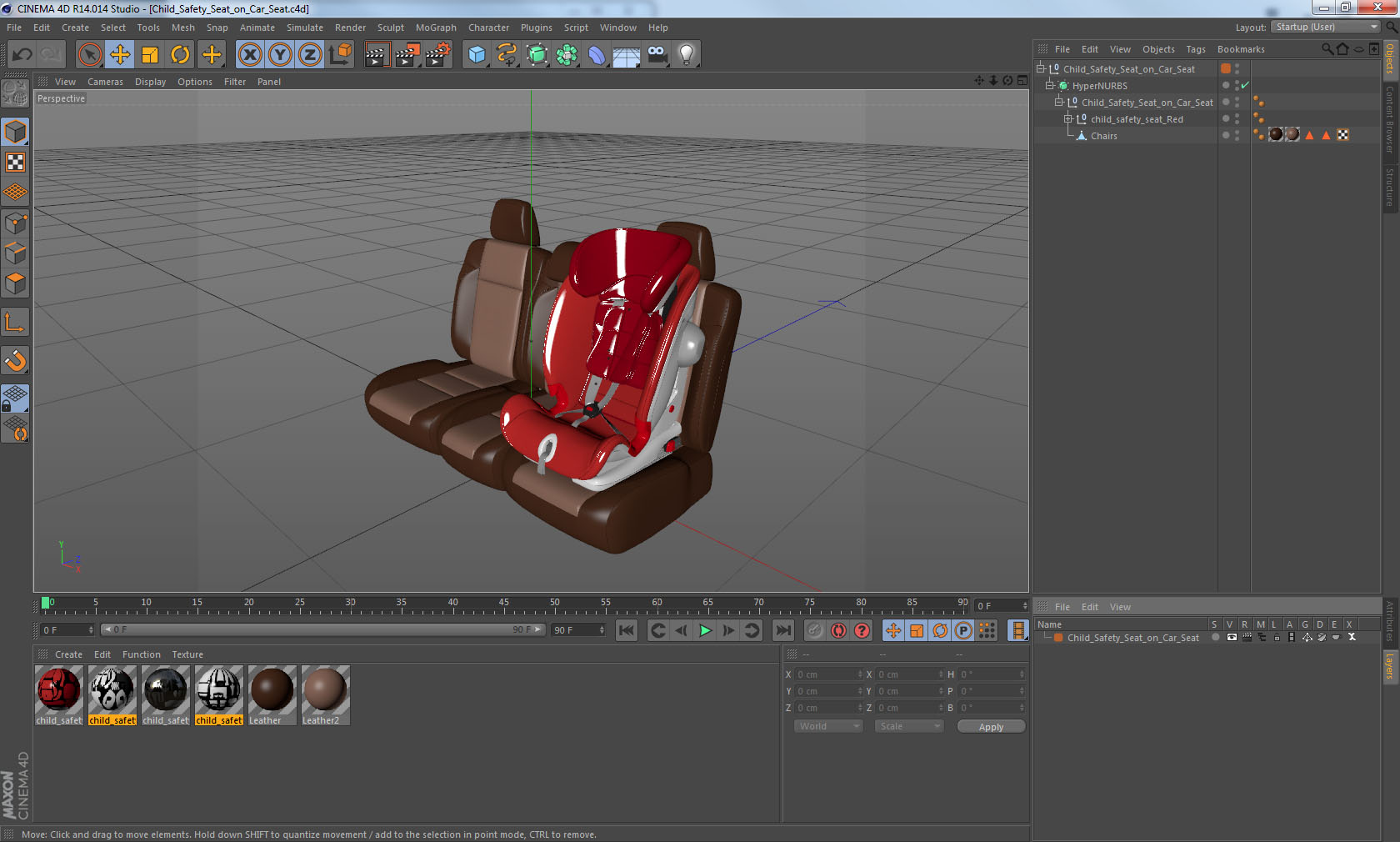Add a Cube primitive object

477,55
